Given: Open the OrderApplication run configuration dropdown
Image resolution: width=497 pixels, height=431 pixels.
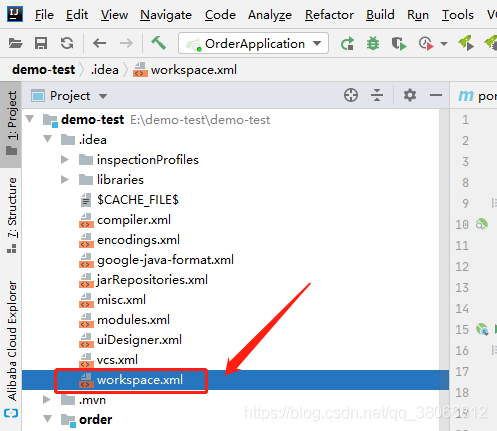Looking at the screenshot, I should (x=253, y=43).
